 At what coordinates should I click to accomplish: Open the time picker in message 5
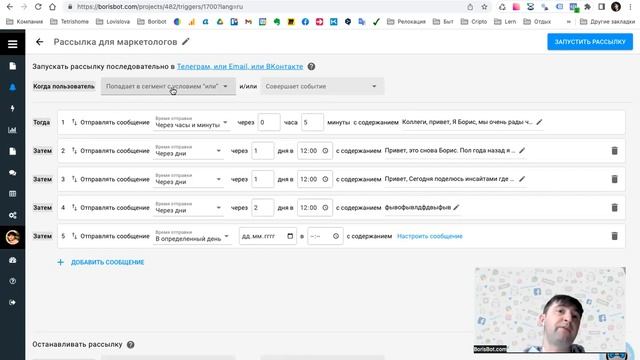coord(336,236)
